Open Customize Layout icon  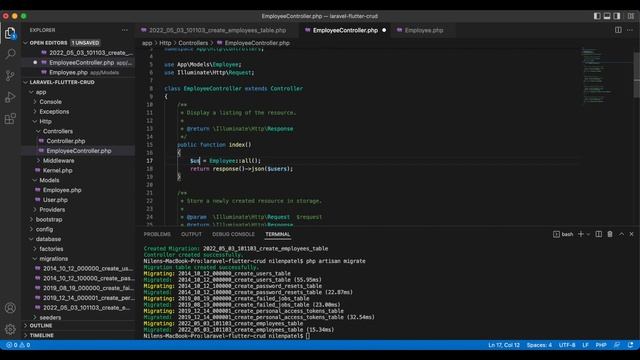tap(631, 16)
